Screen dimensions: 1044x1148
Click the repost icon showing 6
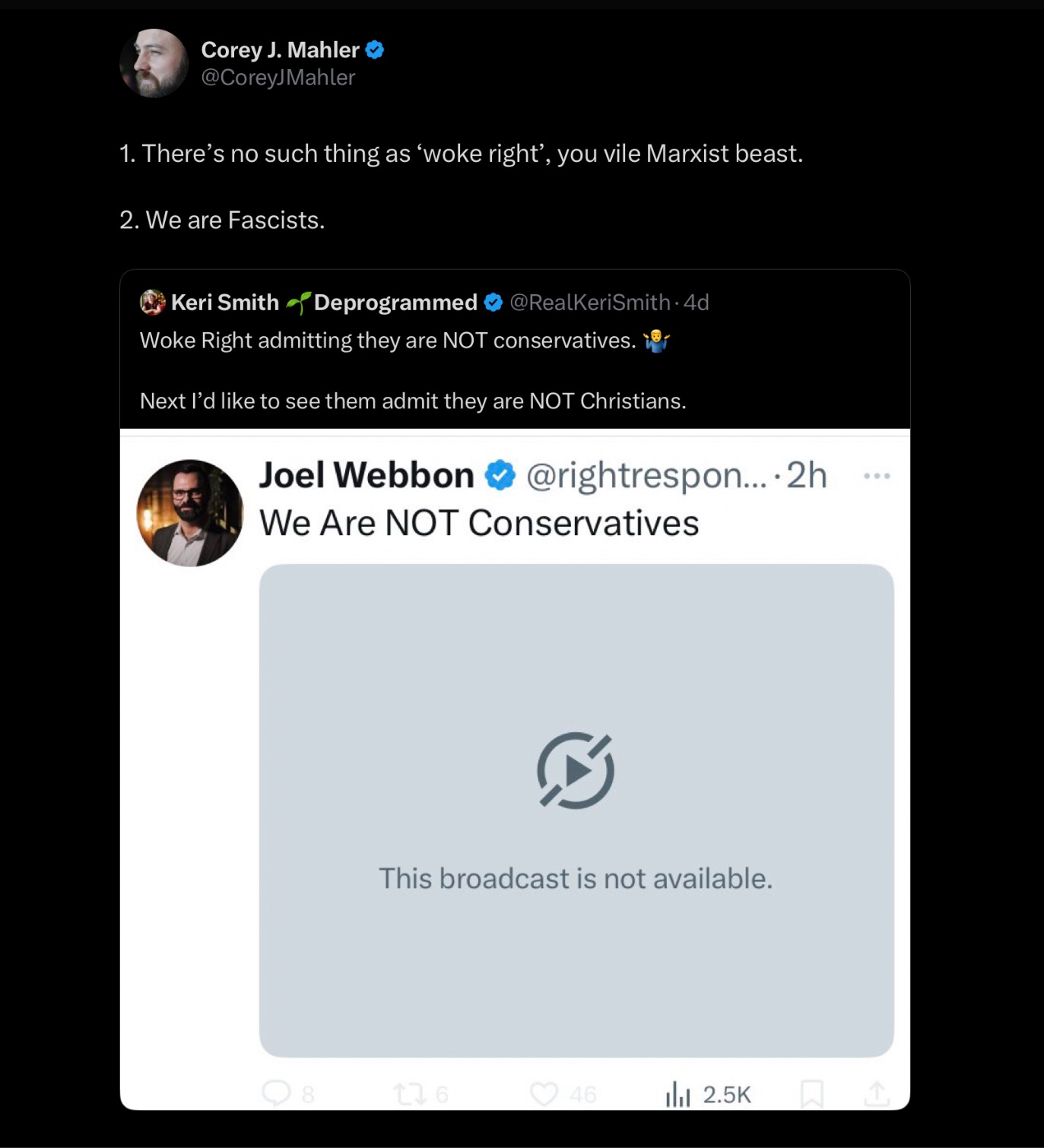410,1094
